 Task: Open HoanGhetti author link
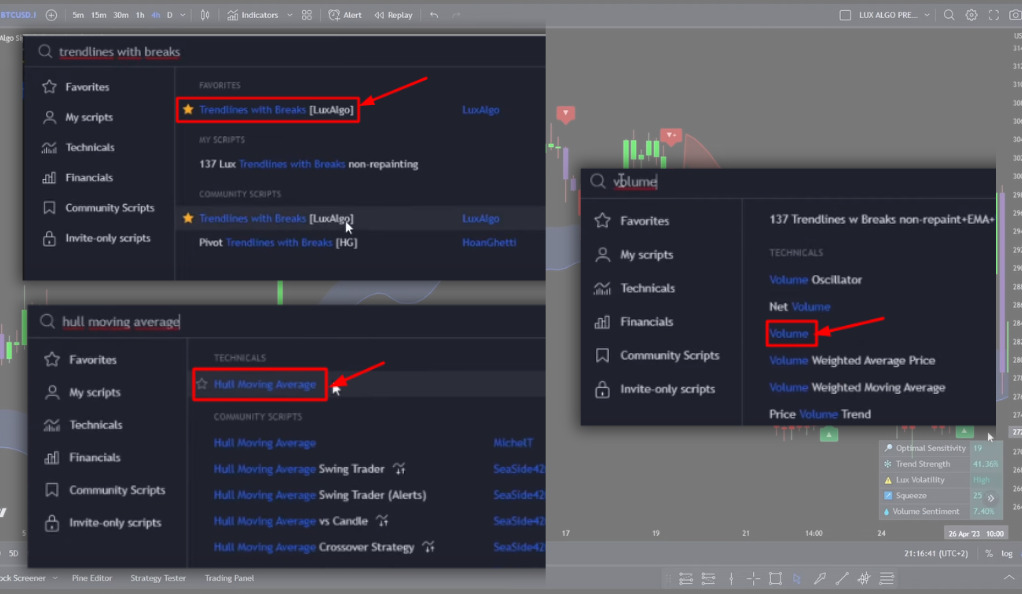(x=489, y=243)
